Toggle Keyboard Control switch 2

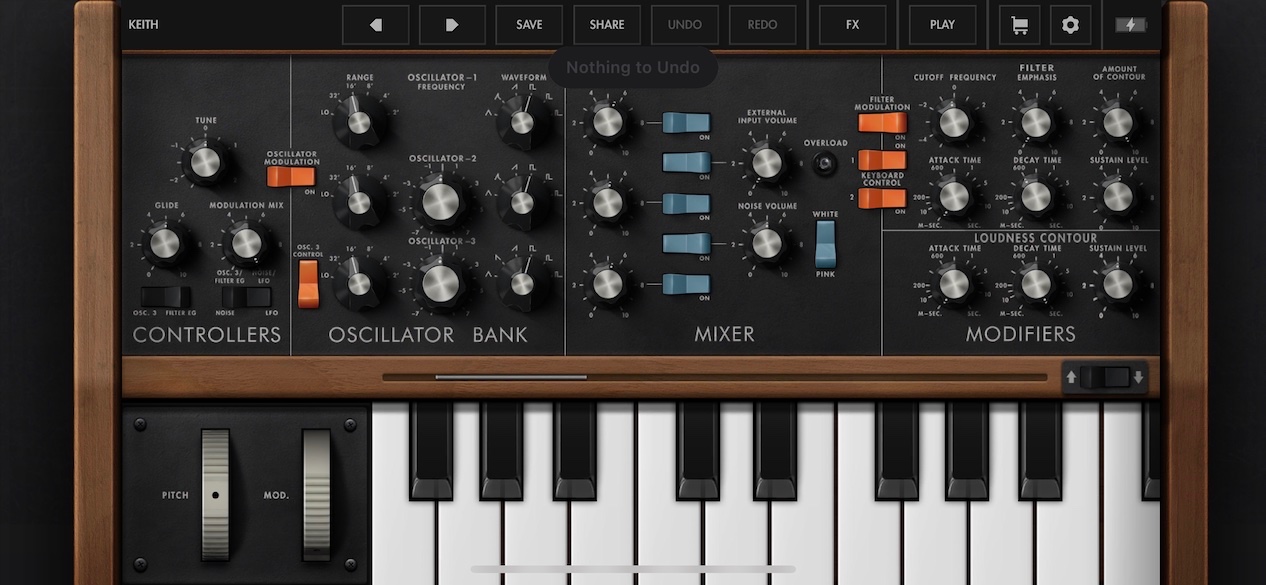(x=881, y=198)
